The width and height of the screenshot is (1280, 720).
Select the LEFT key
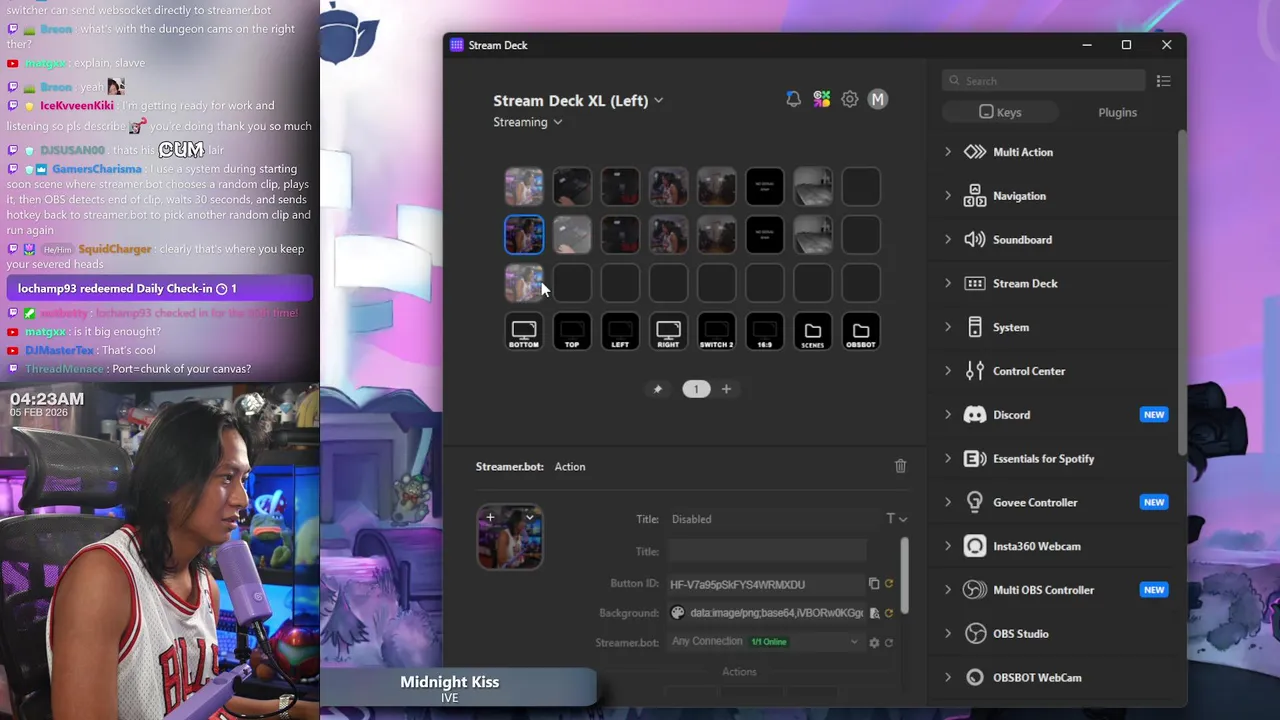(x=620, y=332)
